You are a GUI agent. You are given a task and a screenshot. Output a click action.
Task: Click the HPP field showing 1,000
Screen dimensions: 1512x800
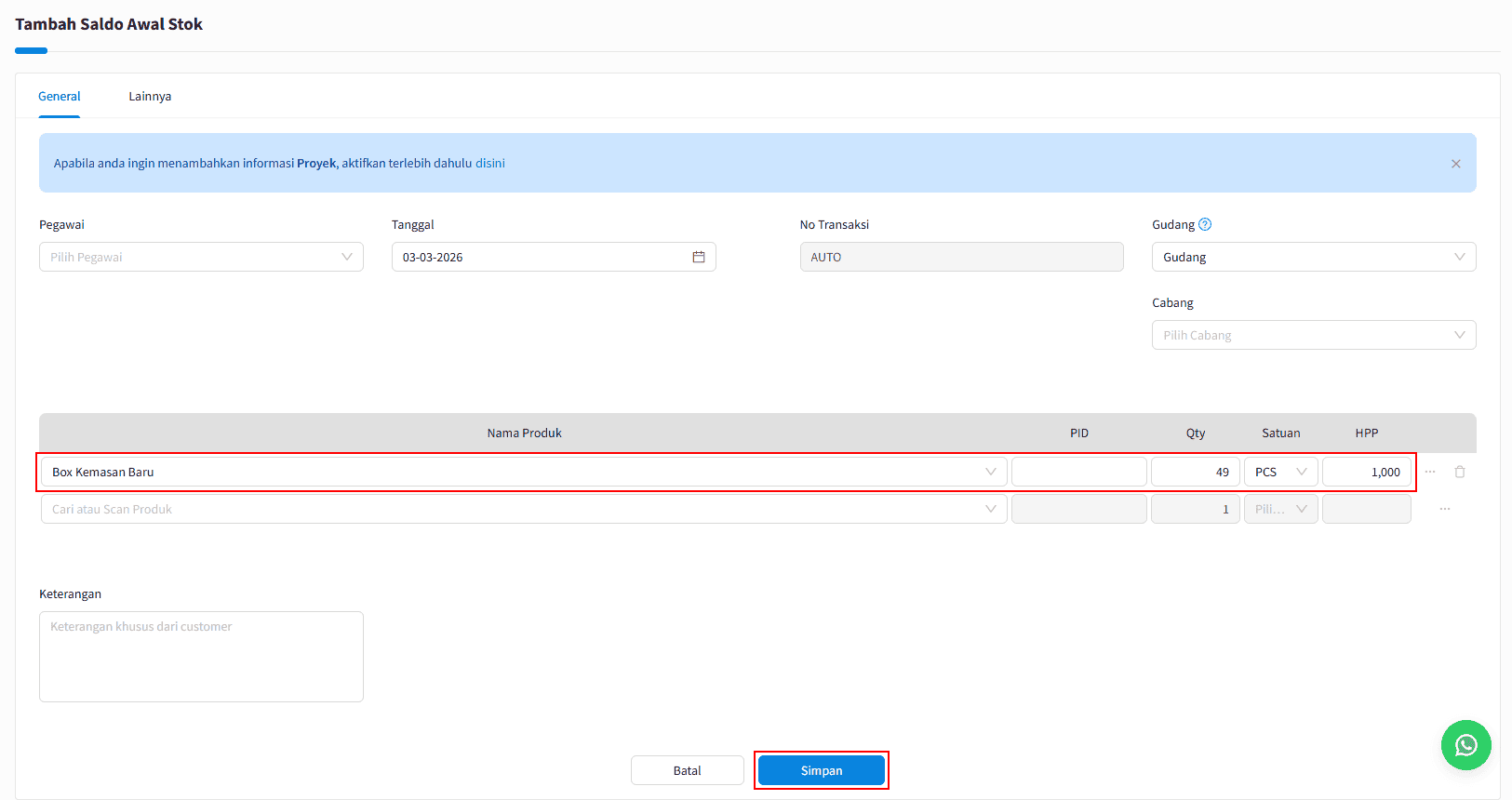[1366, 472]
